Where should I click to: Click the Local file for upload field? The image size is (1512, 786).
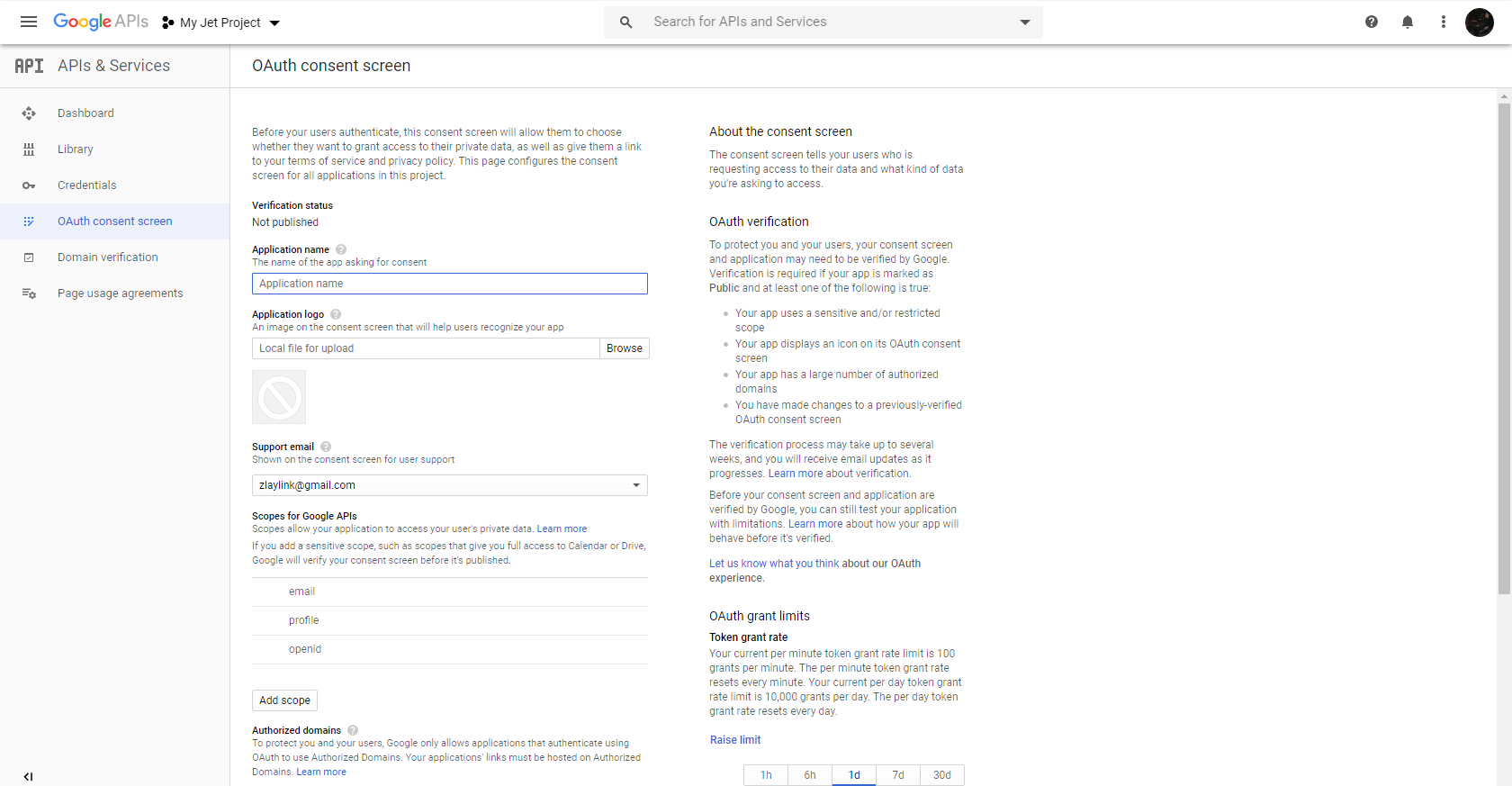[426, 348]
